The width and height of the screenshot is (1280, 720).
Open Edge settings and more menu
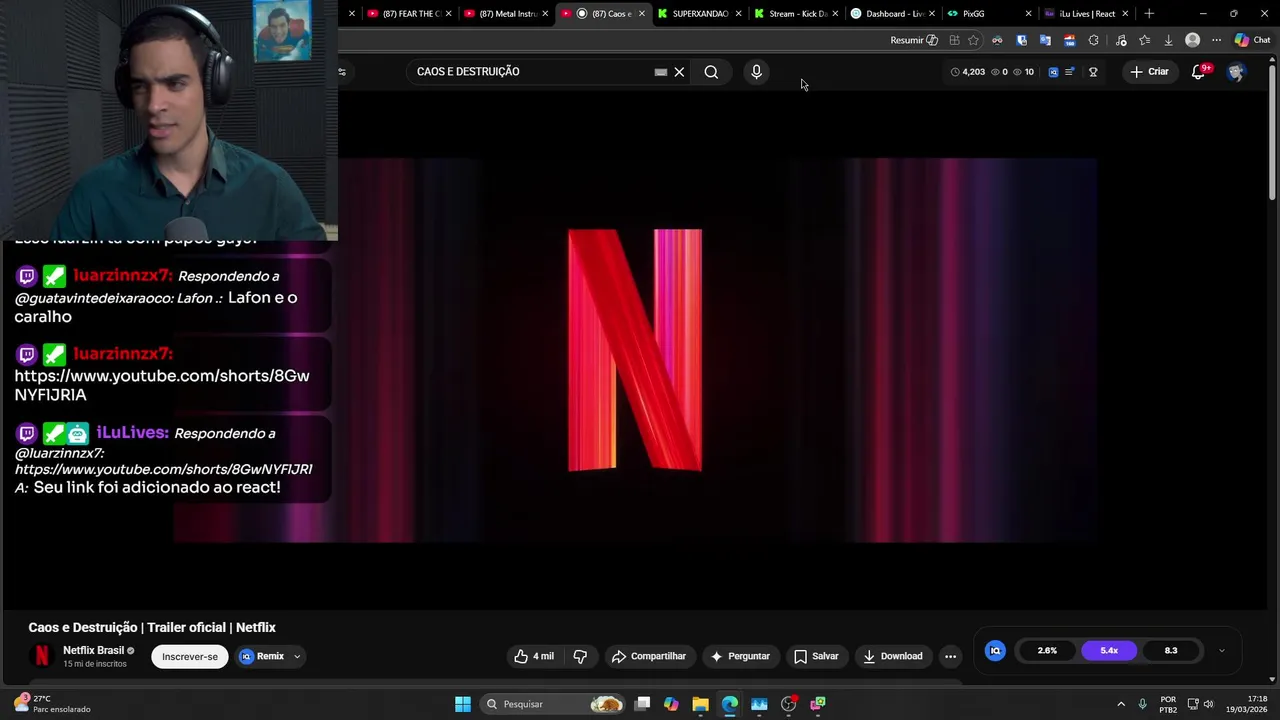[x=1216, y=40]
